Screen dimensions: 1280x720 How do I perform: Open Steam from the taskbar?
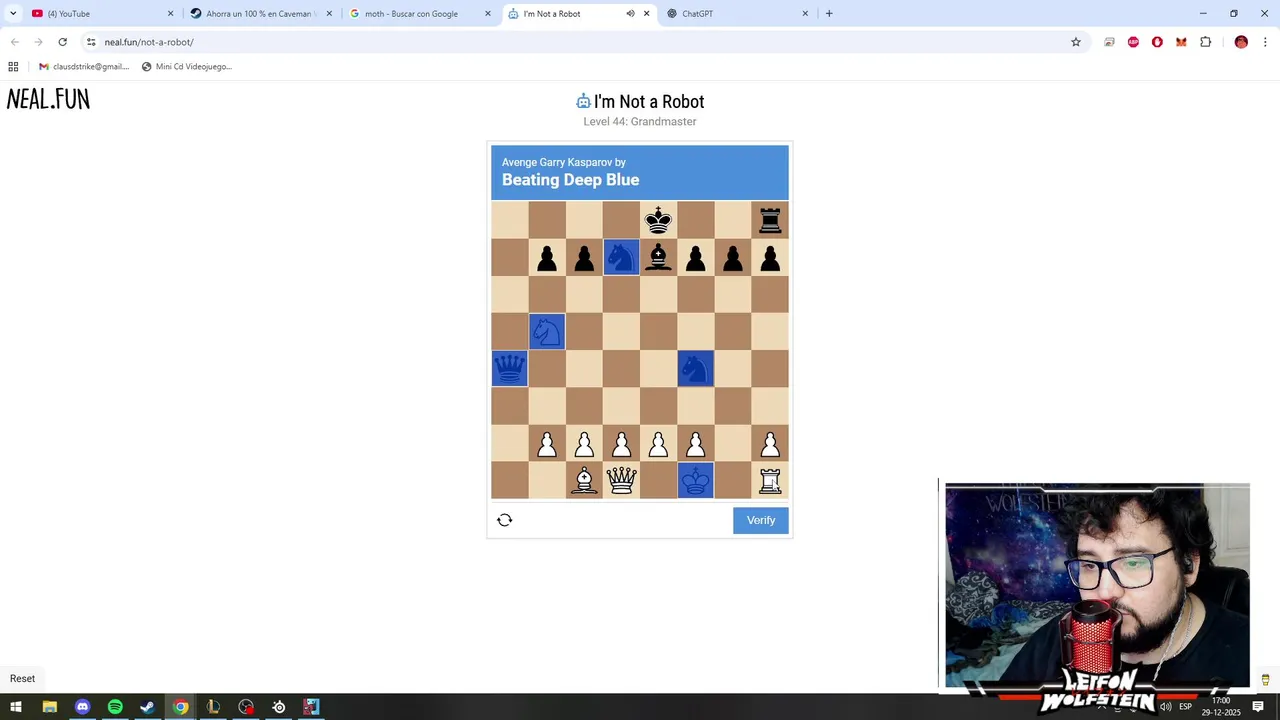[x=148, y=707]
